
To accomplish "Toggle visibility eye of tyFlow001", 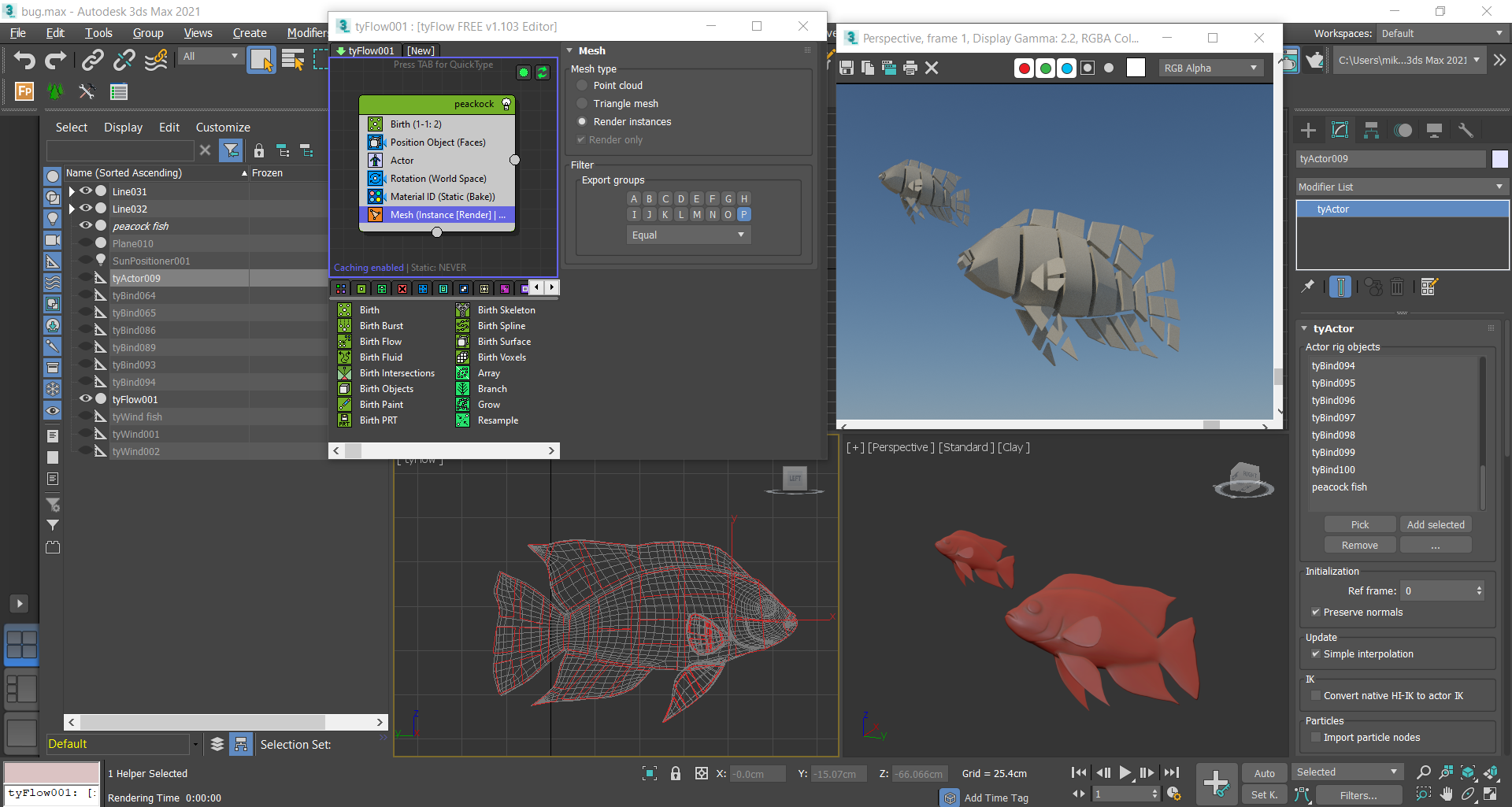I will click(x=86, y=399).
